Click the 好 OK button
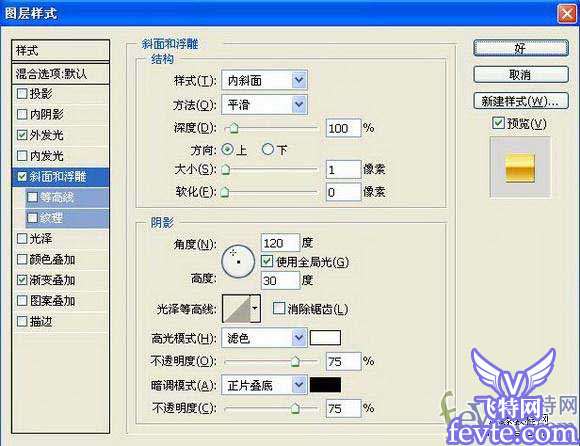Screen dimensions: 580x446 click(521, 48)
